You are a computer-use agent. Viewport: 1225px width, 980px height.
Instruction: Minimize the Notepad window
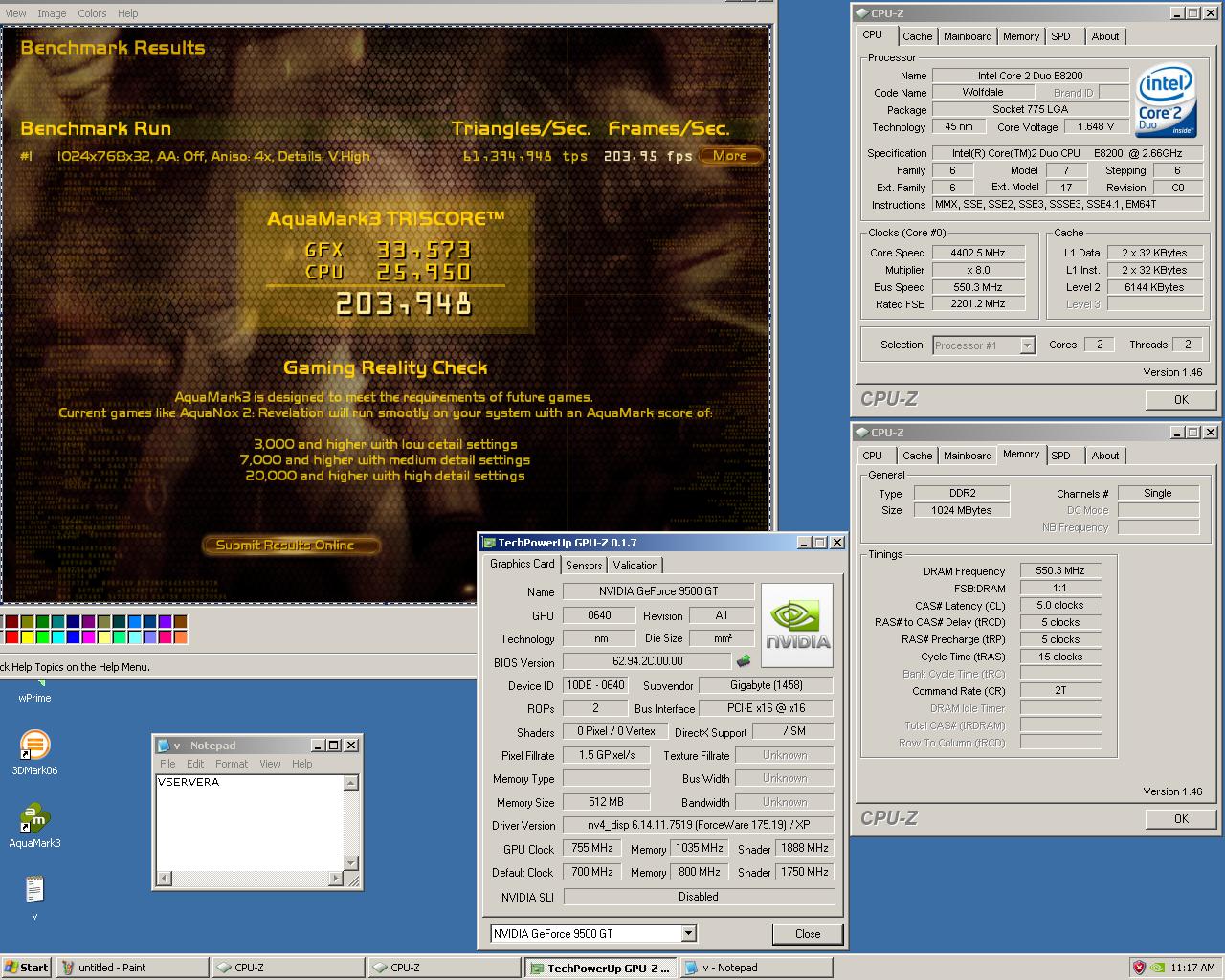coord(318,746)
